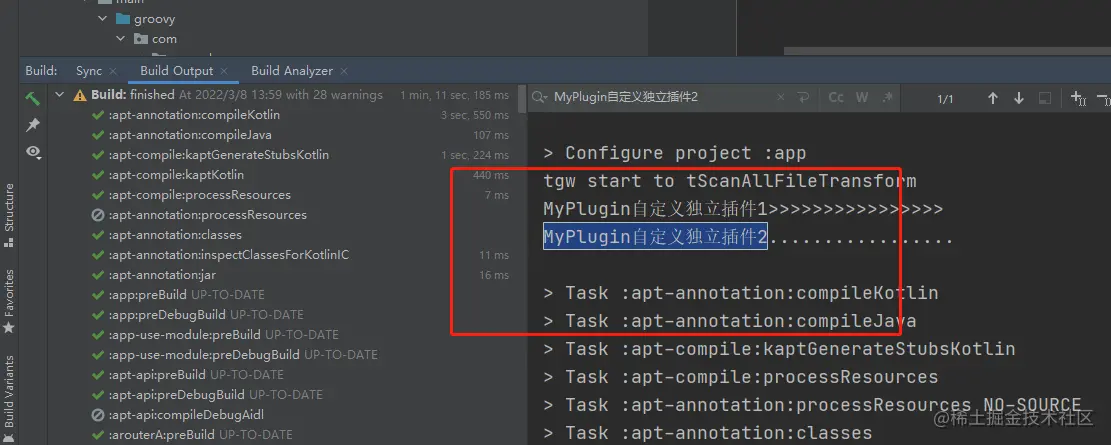
Task: Click add selection for next occurrence icon
Action: coord(1078,98)
